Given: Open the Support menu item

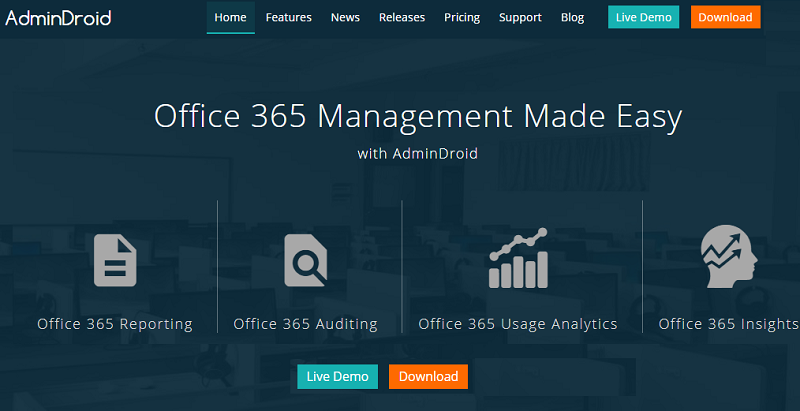Looking at the screenshot, I should (x=520, y=17).
